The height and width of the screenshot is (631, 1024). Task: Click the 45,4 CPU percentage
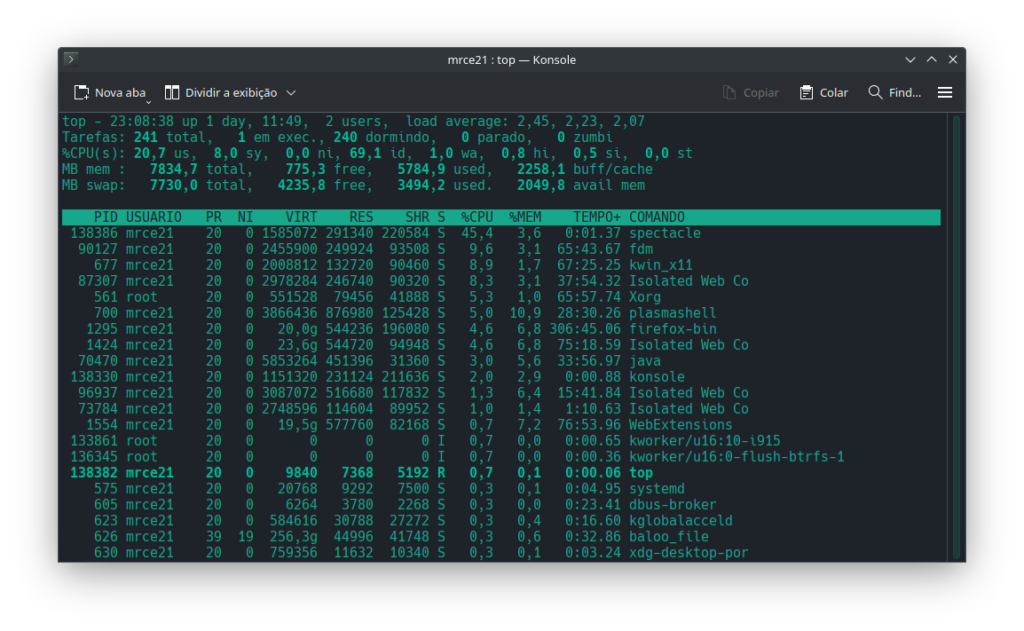(477, 233)
